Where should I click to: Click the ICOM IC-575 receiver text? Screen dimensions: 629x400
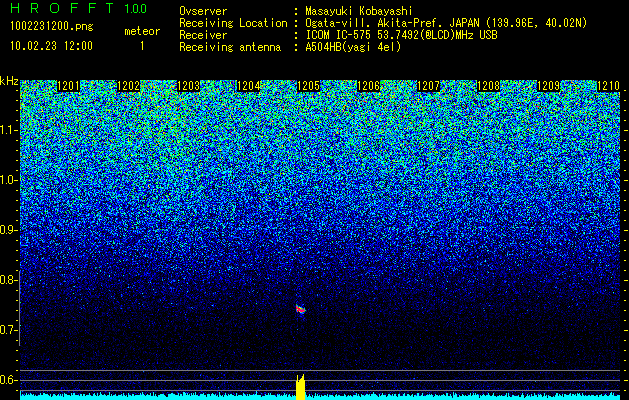[x=401, y=35]
